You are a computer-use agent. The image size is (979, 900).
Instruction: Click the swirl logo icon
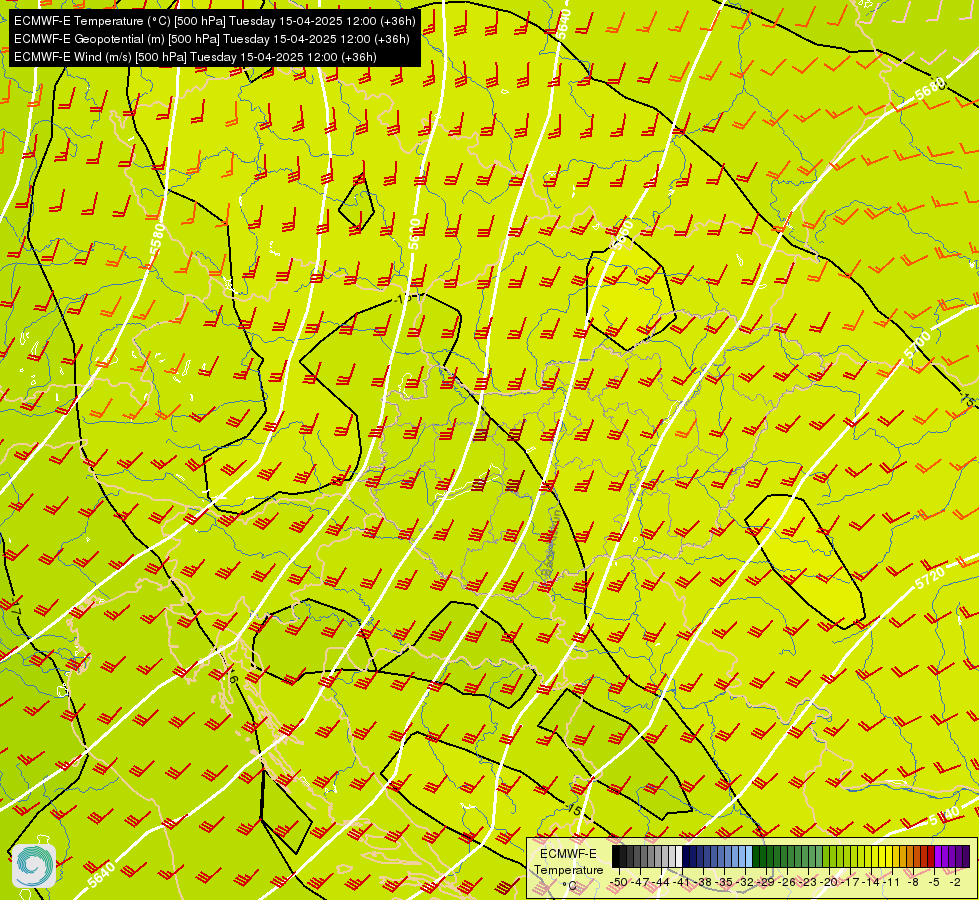point(34,866)
